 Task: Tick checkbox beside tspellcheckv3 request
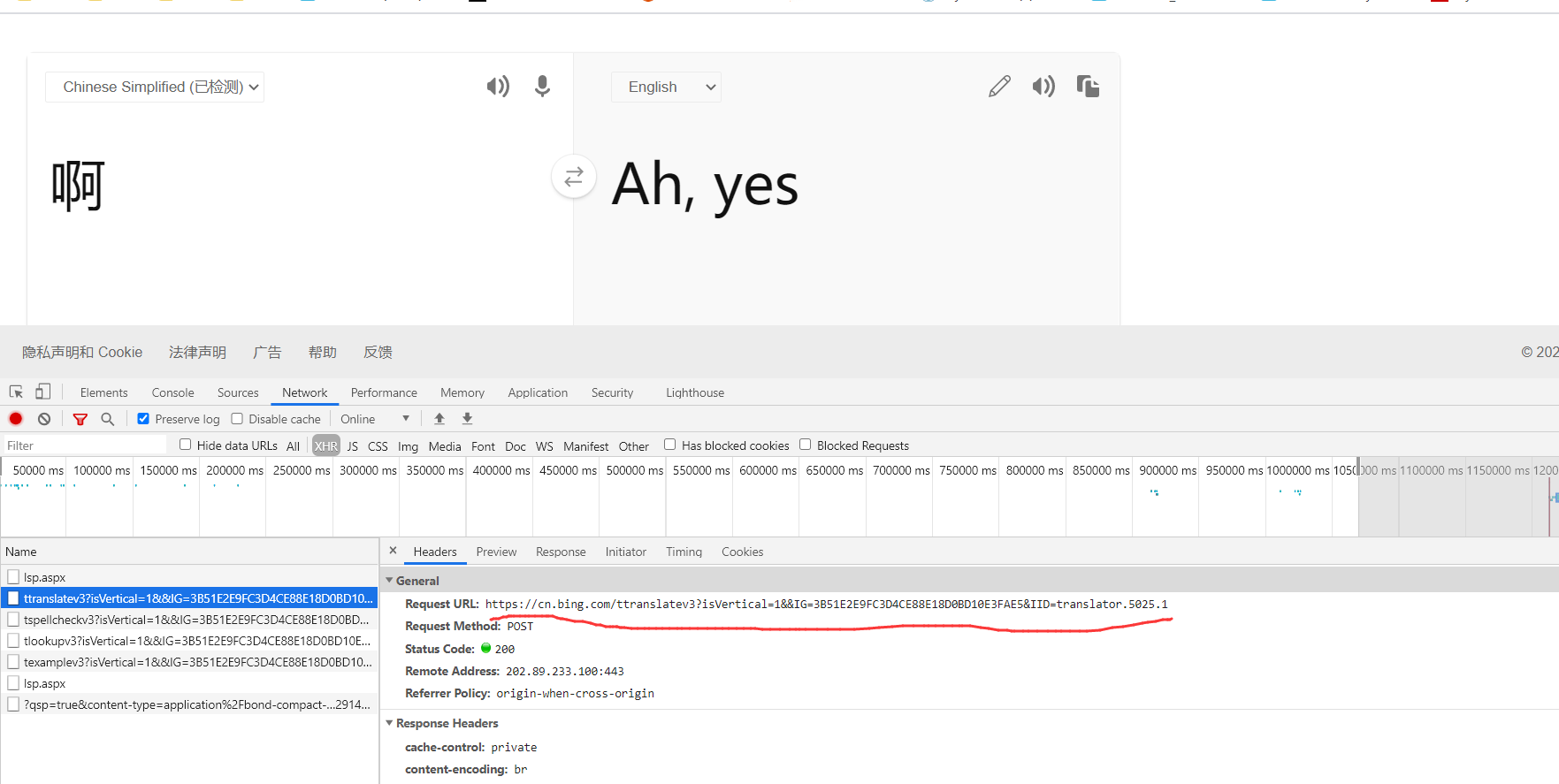pos(13,620)
